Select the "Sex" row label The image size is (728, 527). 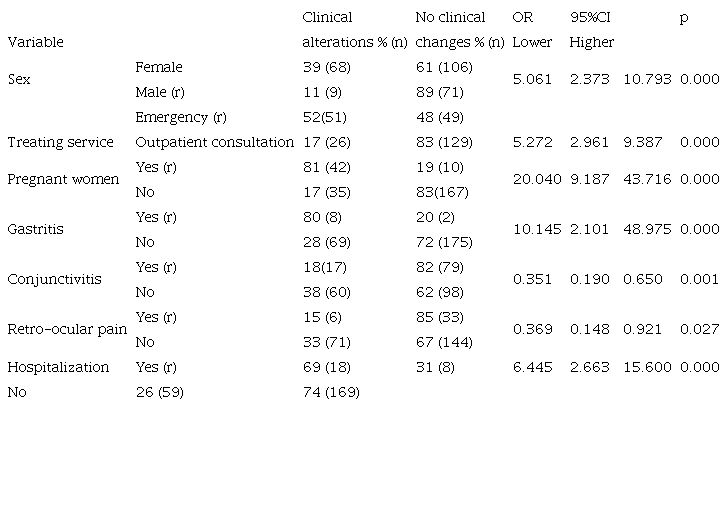(18, 80)
